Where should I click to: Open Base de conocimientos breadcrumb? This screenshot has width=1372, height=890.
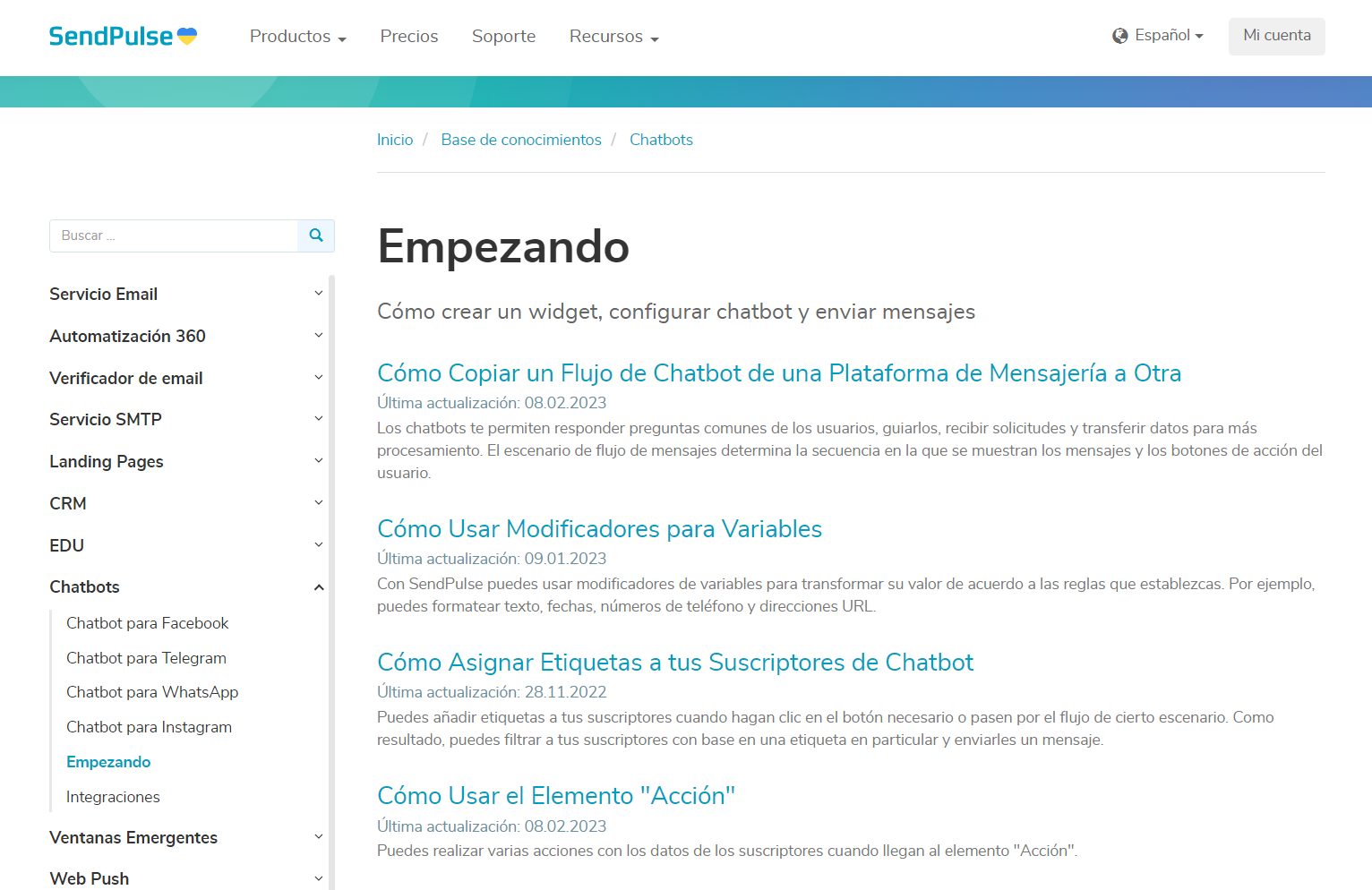521,140
